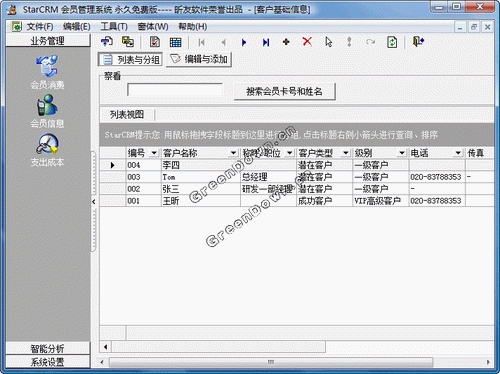This screenshot has width=500, height=374.
Task: Minimize the inner child window
Action: [460, 27]
